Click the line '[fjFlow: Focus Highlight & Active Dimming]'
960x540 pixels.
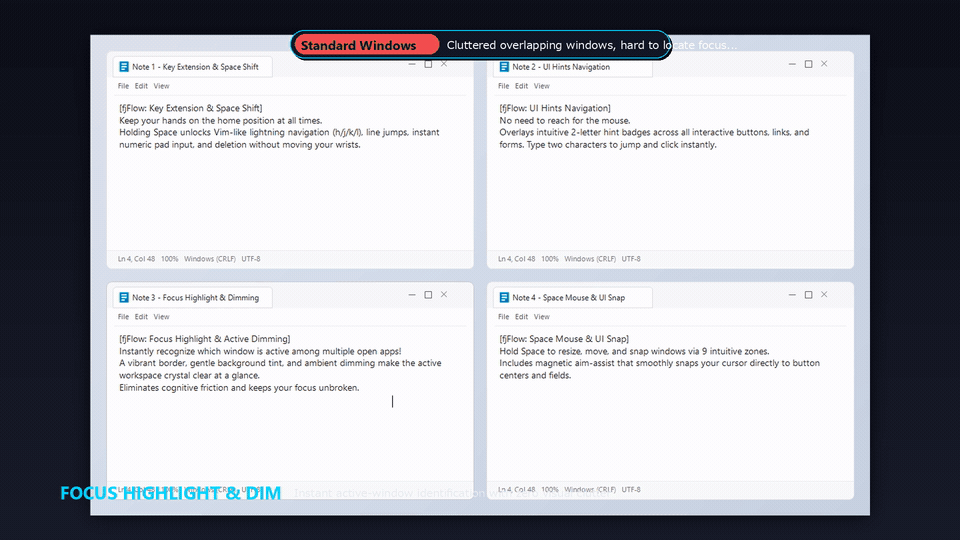(x=204, y=339)
